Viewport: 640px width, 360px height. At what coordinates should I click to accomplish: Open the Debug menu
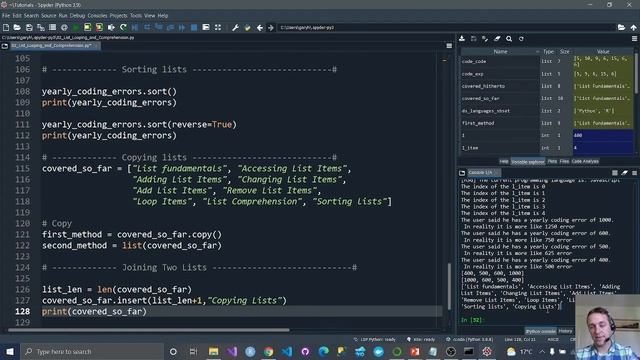77,16
